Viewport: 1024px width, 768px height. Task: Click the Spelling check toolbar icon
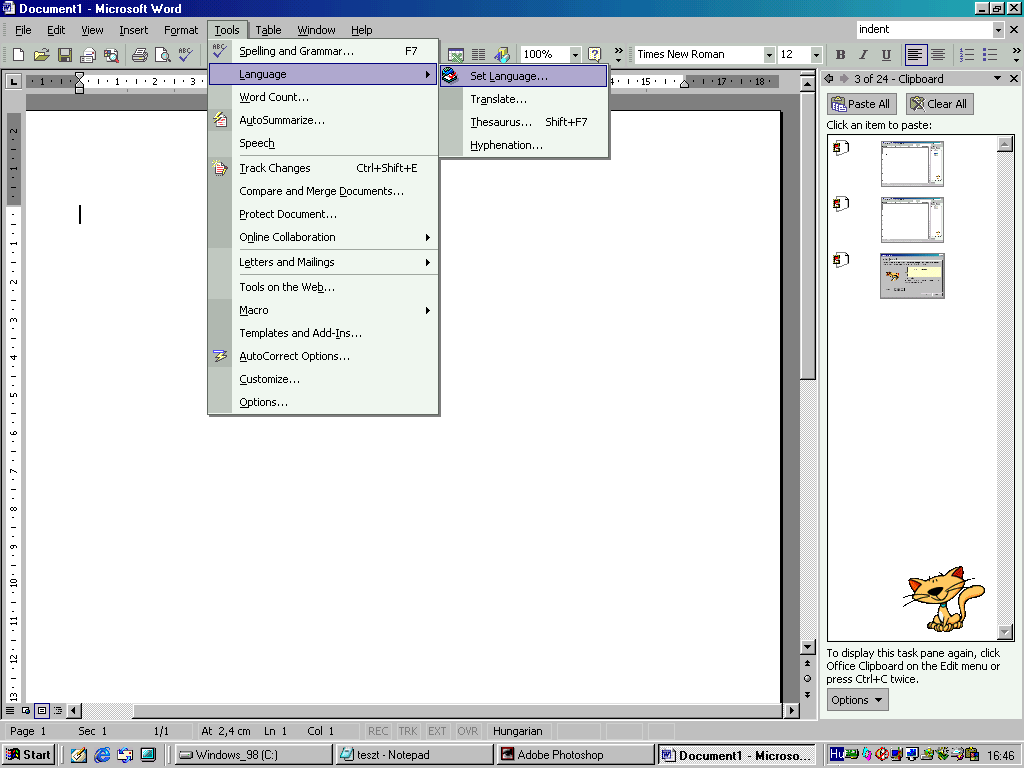coord(185,55)
